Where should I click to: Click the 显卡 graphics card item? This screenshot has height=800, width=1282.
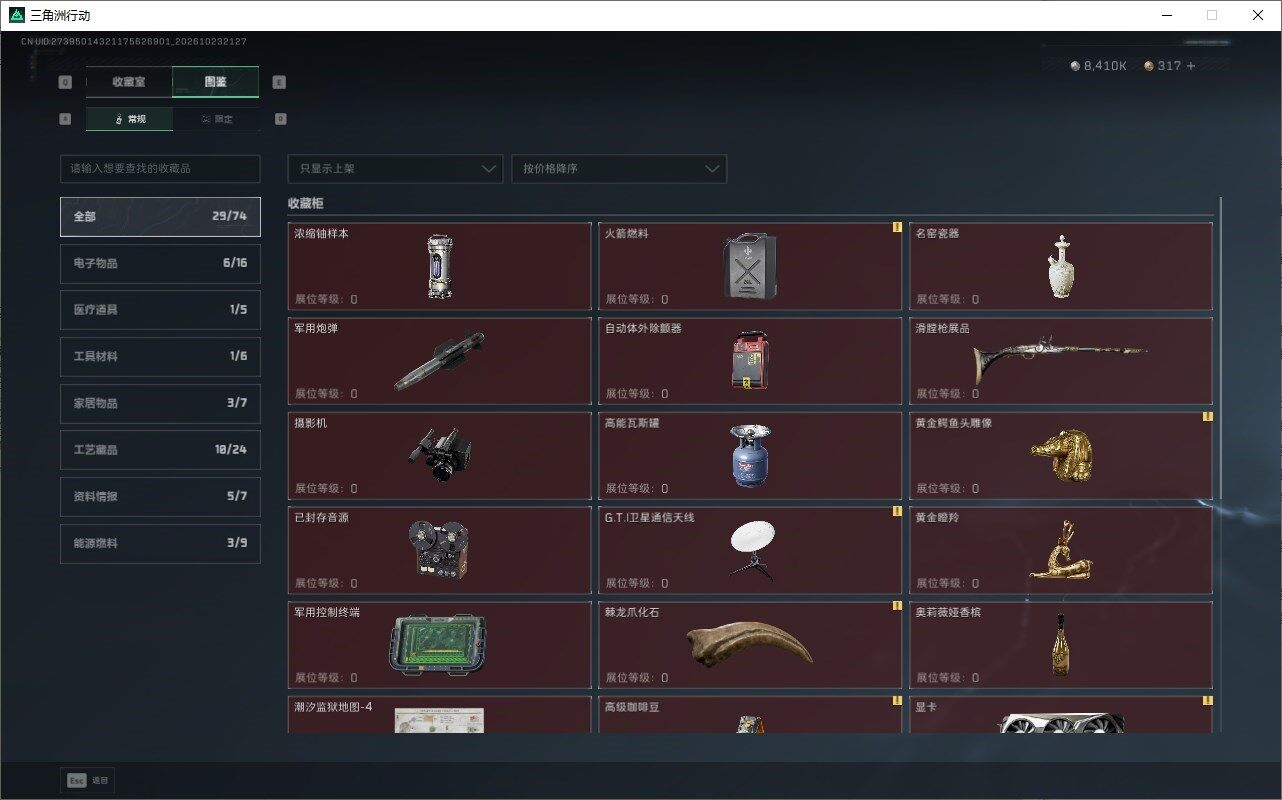click(x=1060, y=715)
